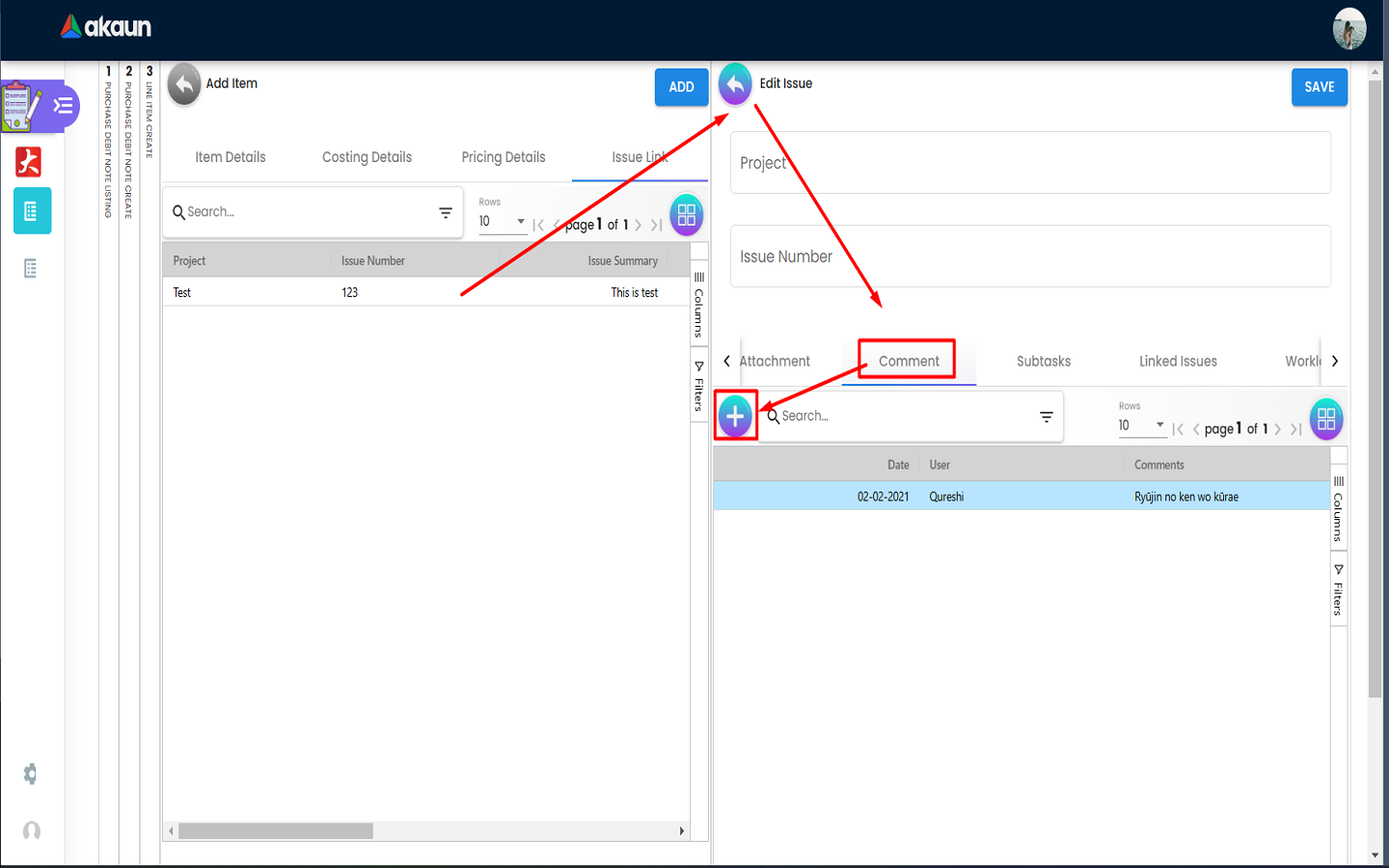Click the plus icon to add a comment
This screenshot has height=868, width=1389.
click(x=735, y=417)
